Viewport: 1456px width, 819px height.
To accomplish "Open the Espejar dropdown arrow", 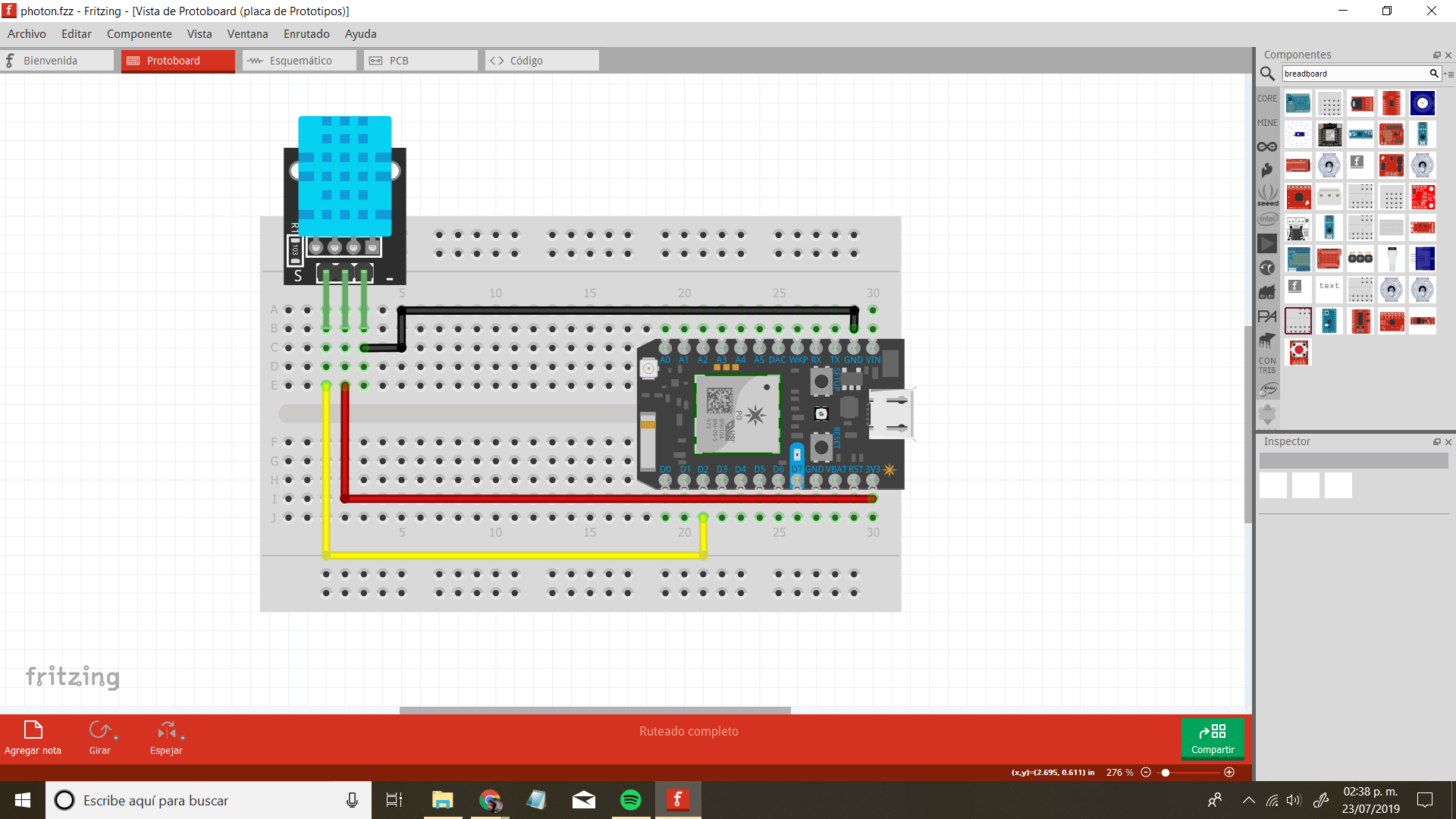I will pyautogui.click(x=183, y=738).
